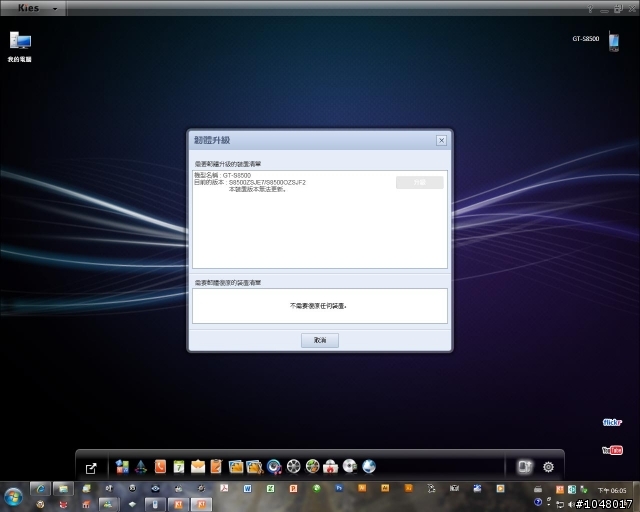This screenshot has height=512, width=640.
Task: Open the Photoshop icon in taskbar
Action: pyautogui.click(x=339, y=488)
